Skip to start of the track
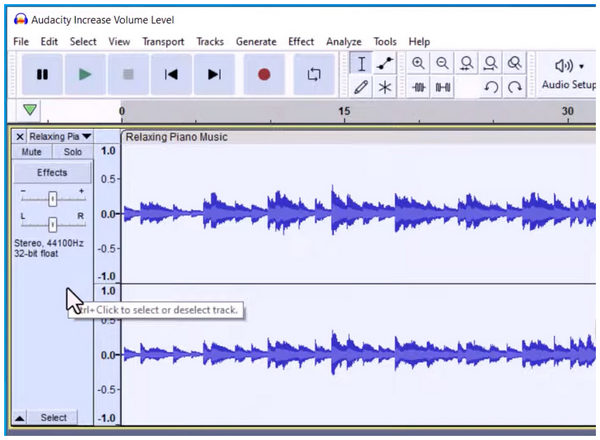The height and width of the screenshot is (440, 600). [x=171, y=74]
